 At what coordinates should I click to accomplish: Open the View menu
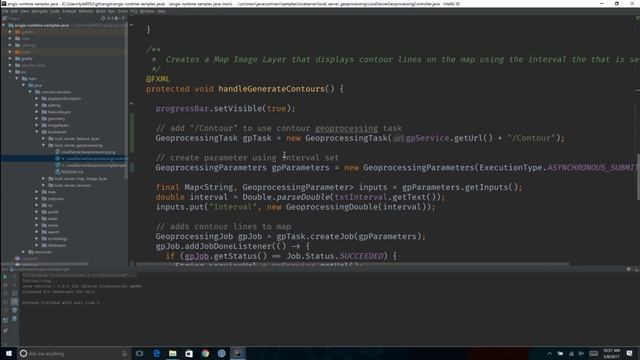(x=24, y=11)
